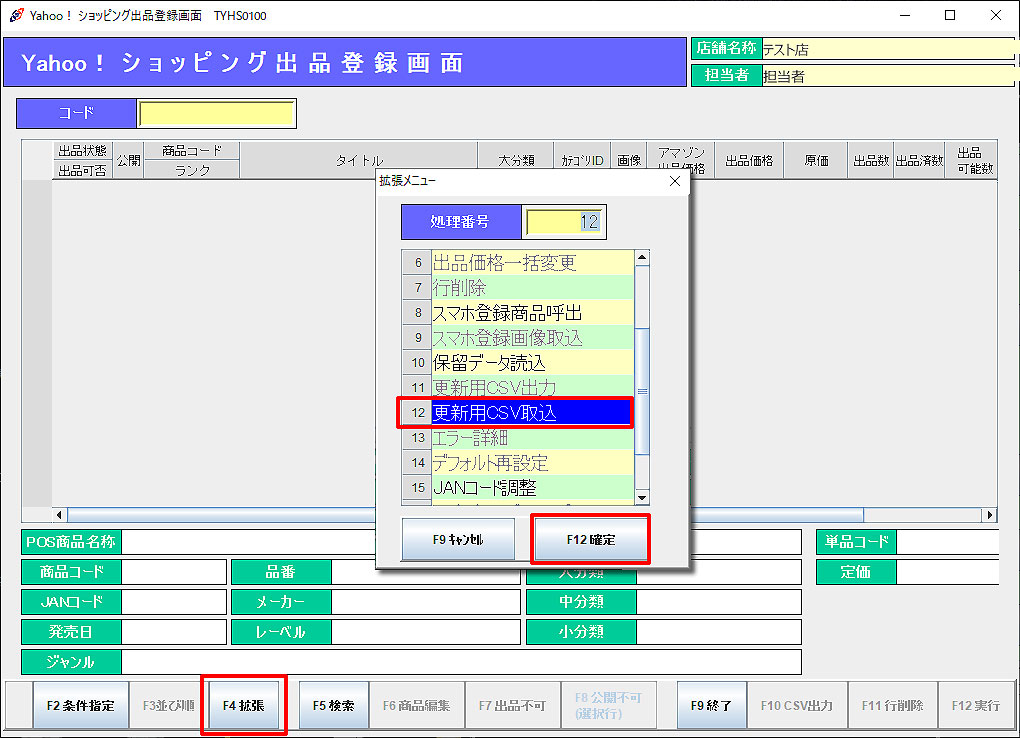Click the F2 条件指定 button
1020x738 pixels.
pyautogui.click(x=81, y=705)
